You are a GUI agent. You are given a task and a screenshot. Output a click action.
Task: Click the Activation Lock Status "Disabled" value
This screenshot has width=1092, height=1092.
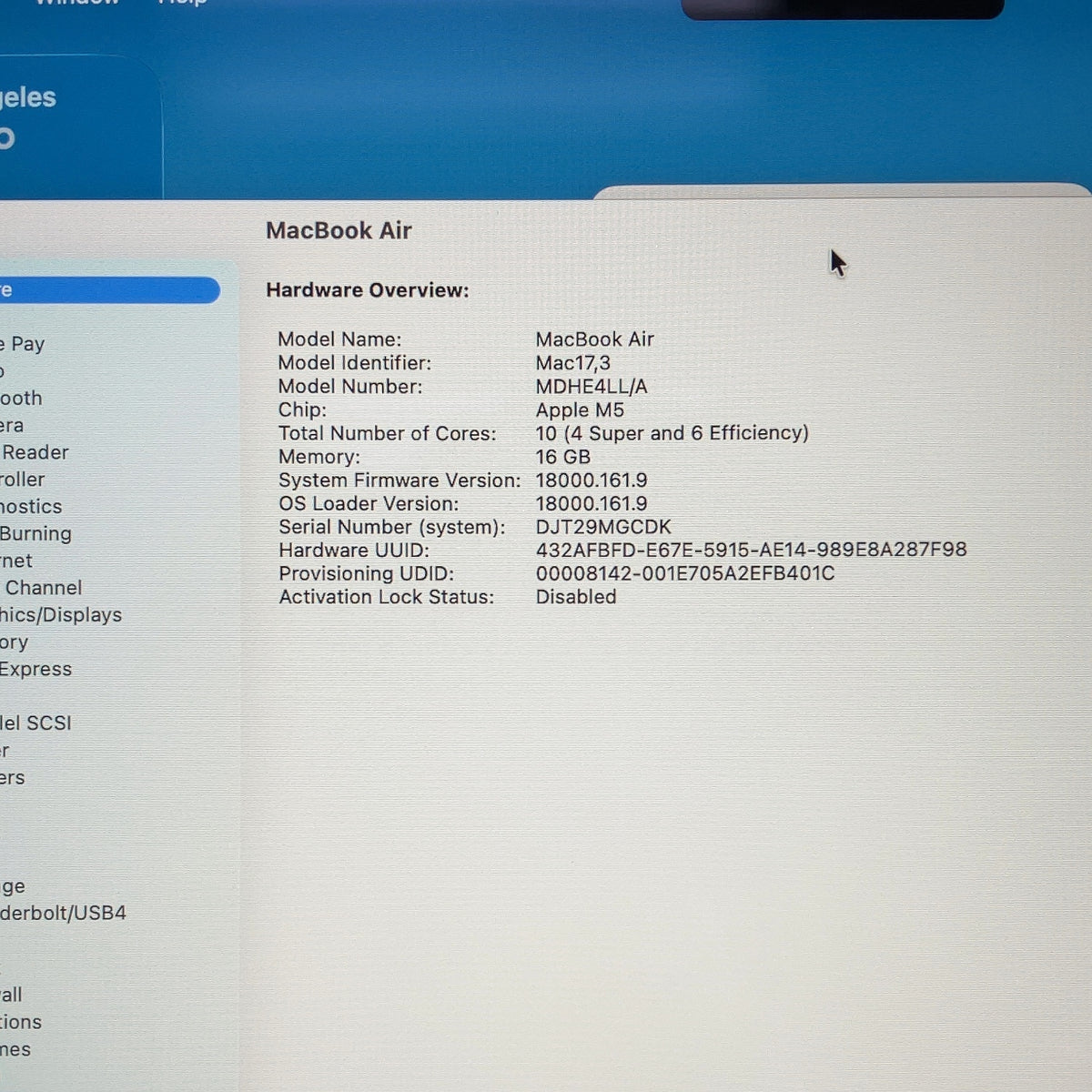pyautogui.click(x=576, y=597)
